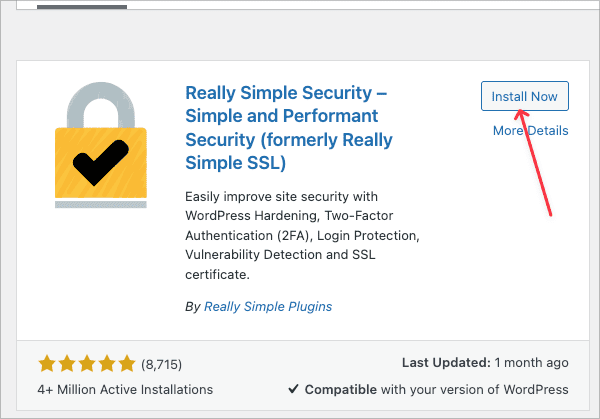Click the Compatible with your version text
This screenshot has height=419, width=600.
[436, 389]
